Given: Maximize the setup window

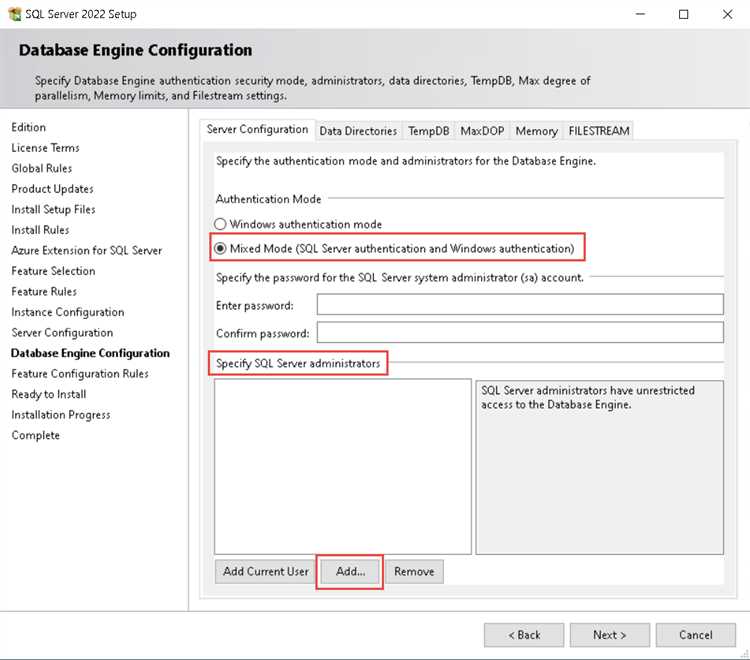Looking at the screenshot, I should [683, 14].
